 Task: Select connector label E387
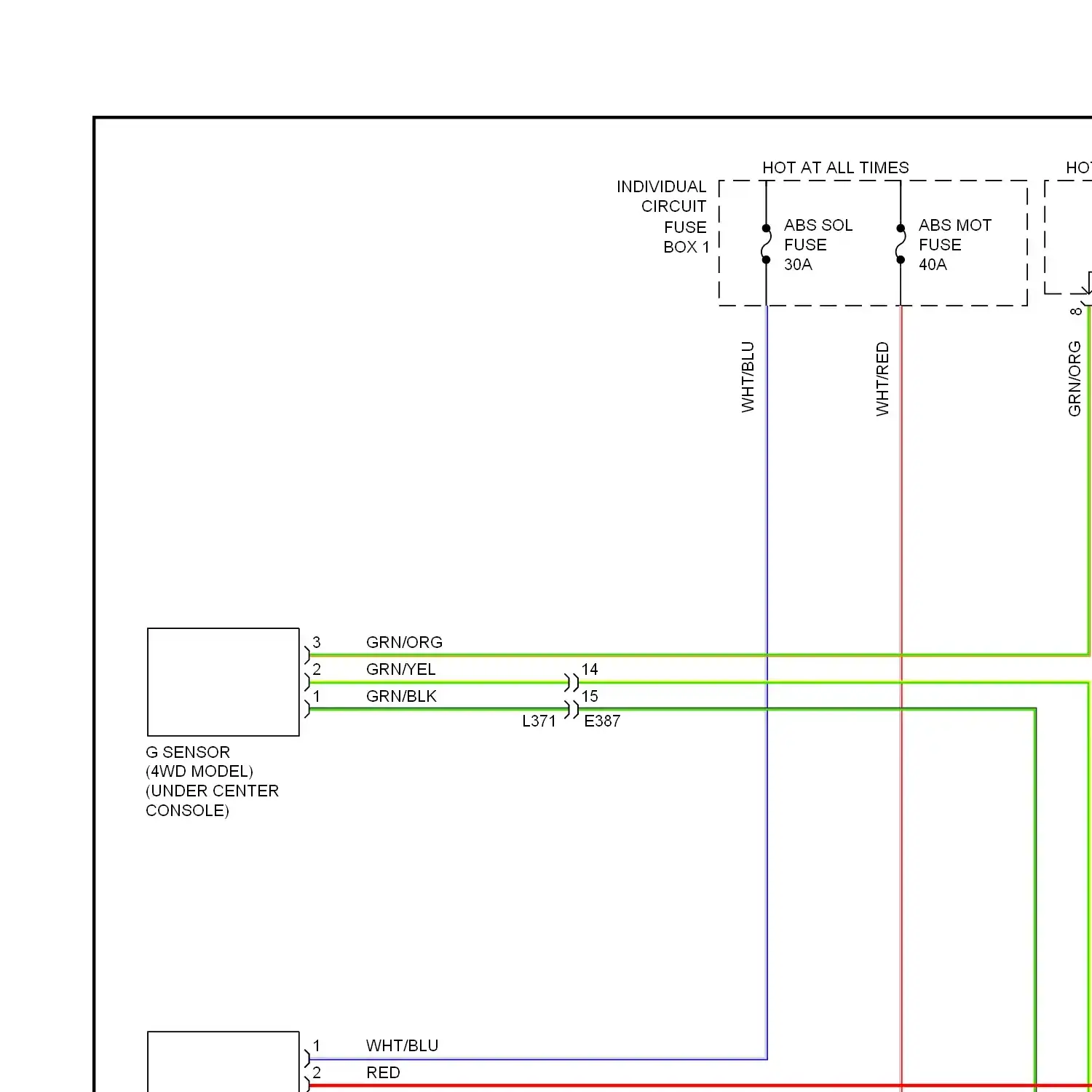point(602,721)
